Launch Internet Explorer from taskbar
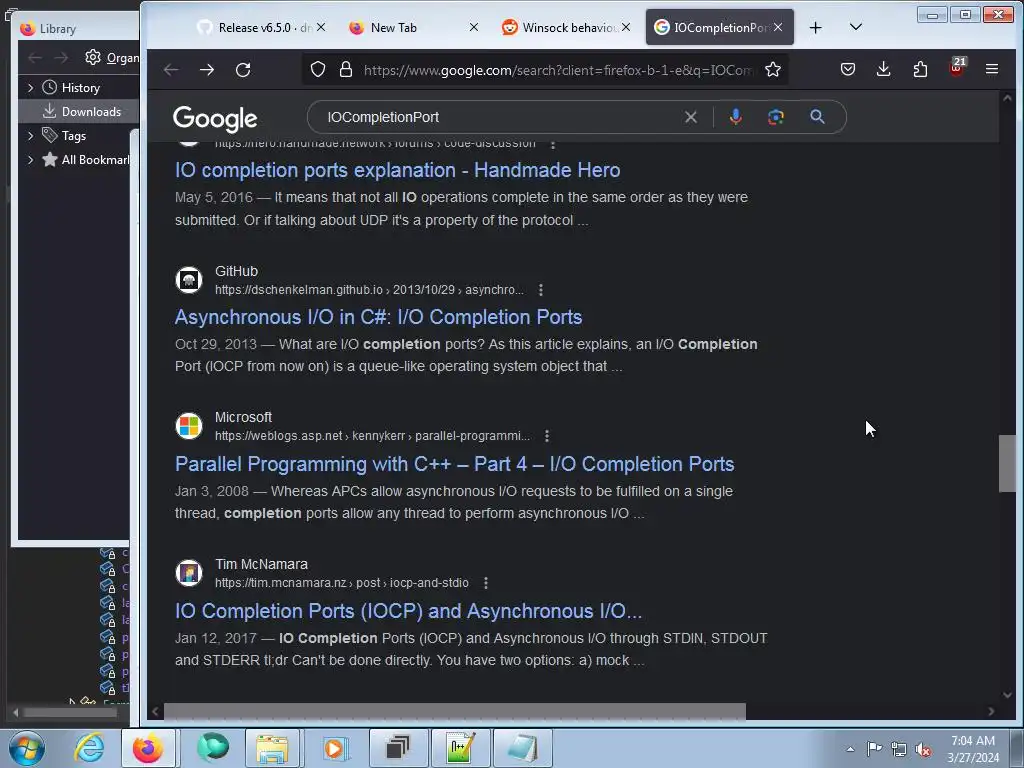The image size is (1024, 768). pos(89,748)
